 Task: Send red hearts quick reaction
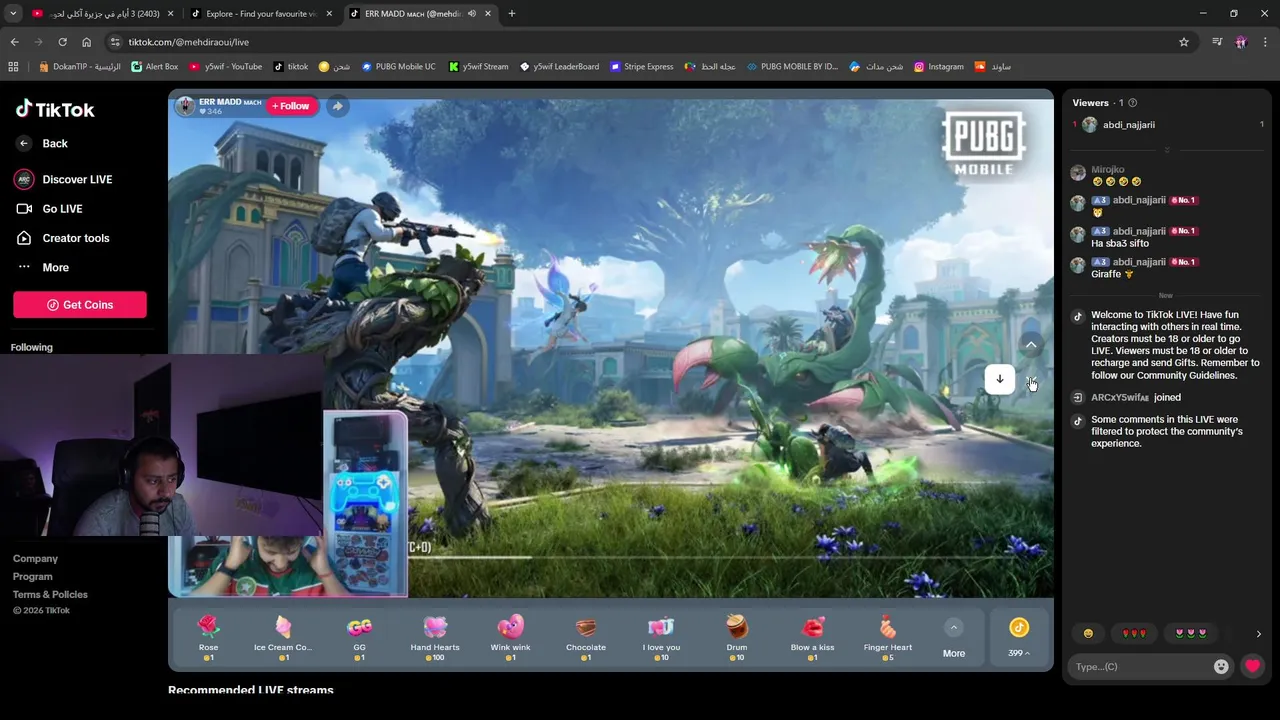pos(1134,633)
